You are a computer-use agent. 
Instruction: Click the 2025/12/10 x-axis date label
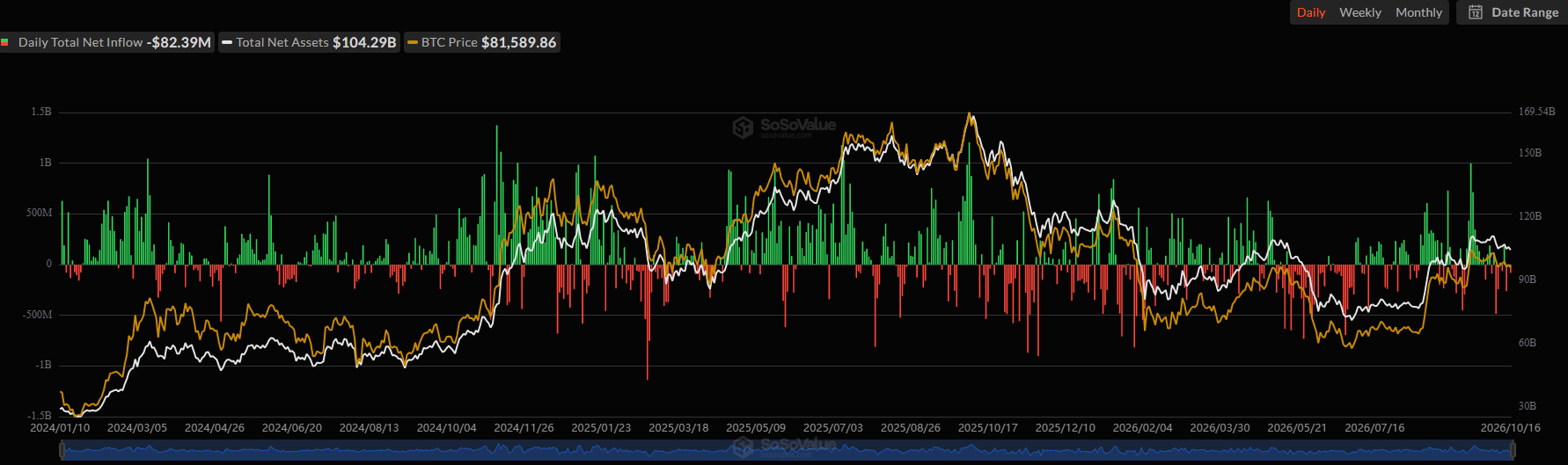pos(1066,428)
